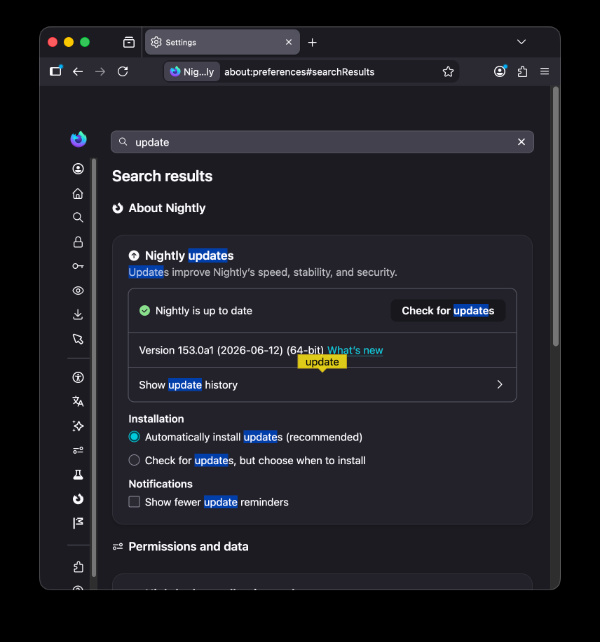Open the Accessibility category icon
Viewport: 600px width, 642px height.
pos(78,377)
